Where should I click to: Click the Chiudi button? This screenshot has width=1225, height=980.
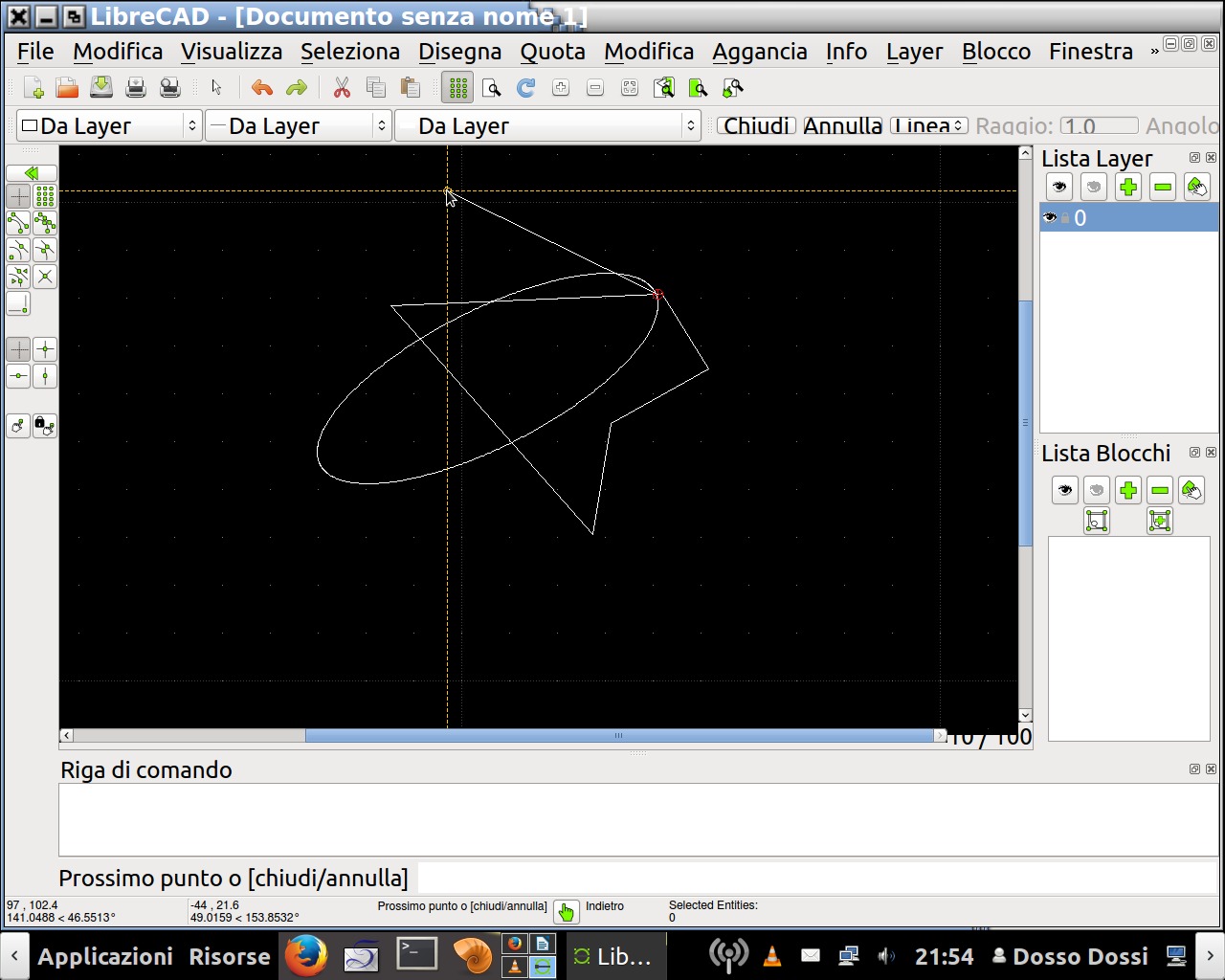click(756, 126)
